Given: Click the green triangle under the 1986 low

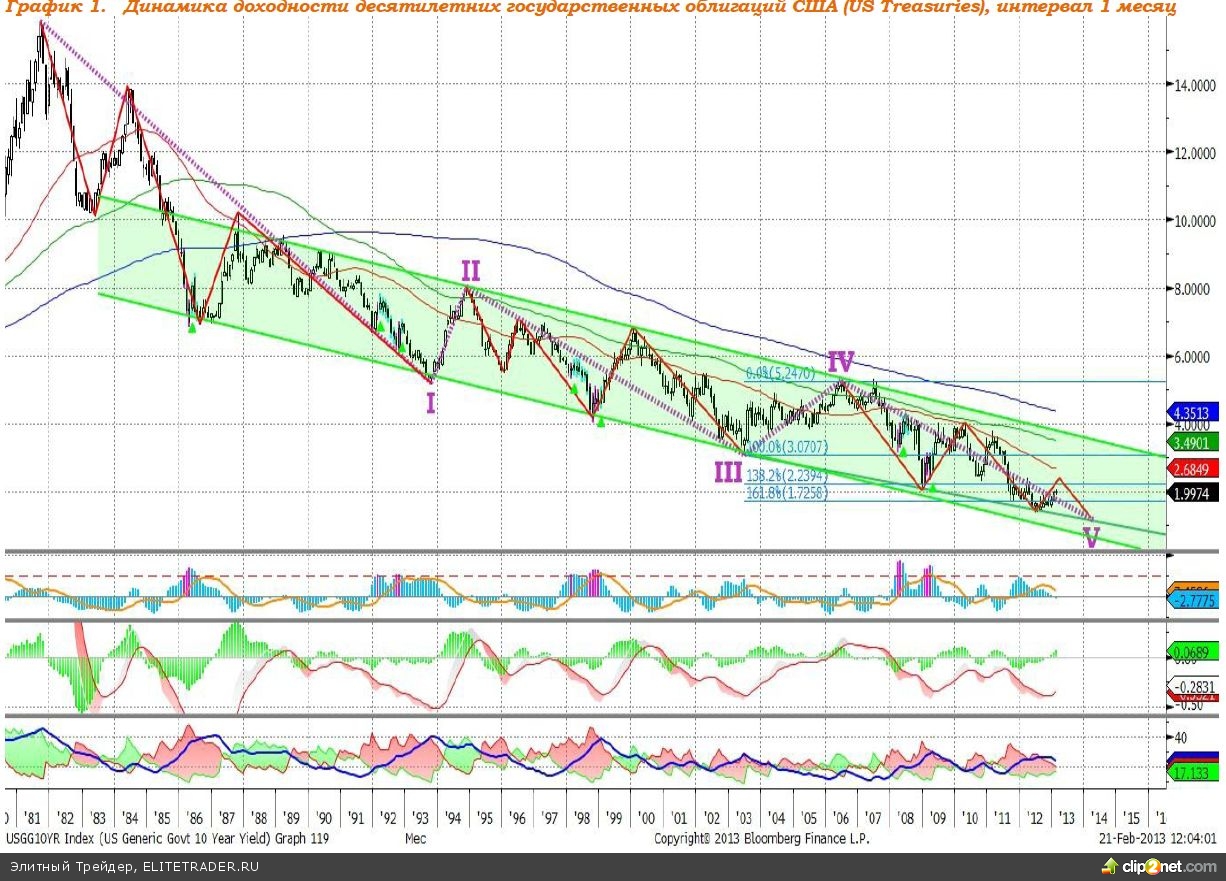Looking at the screenshot, I should tap(192, 327).
